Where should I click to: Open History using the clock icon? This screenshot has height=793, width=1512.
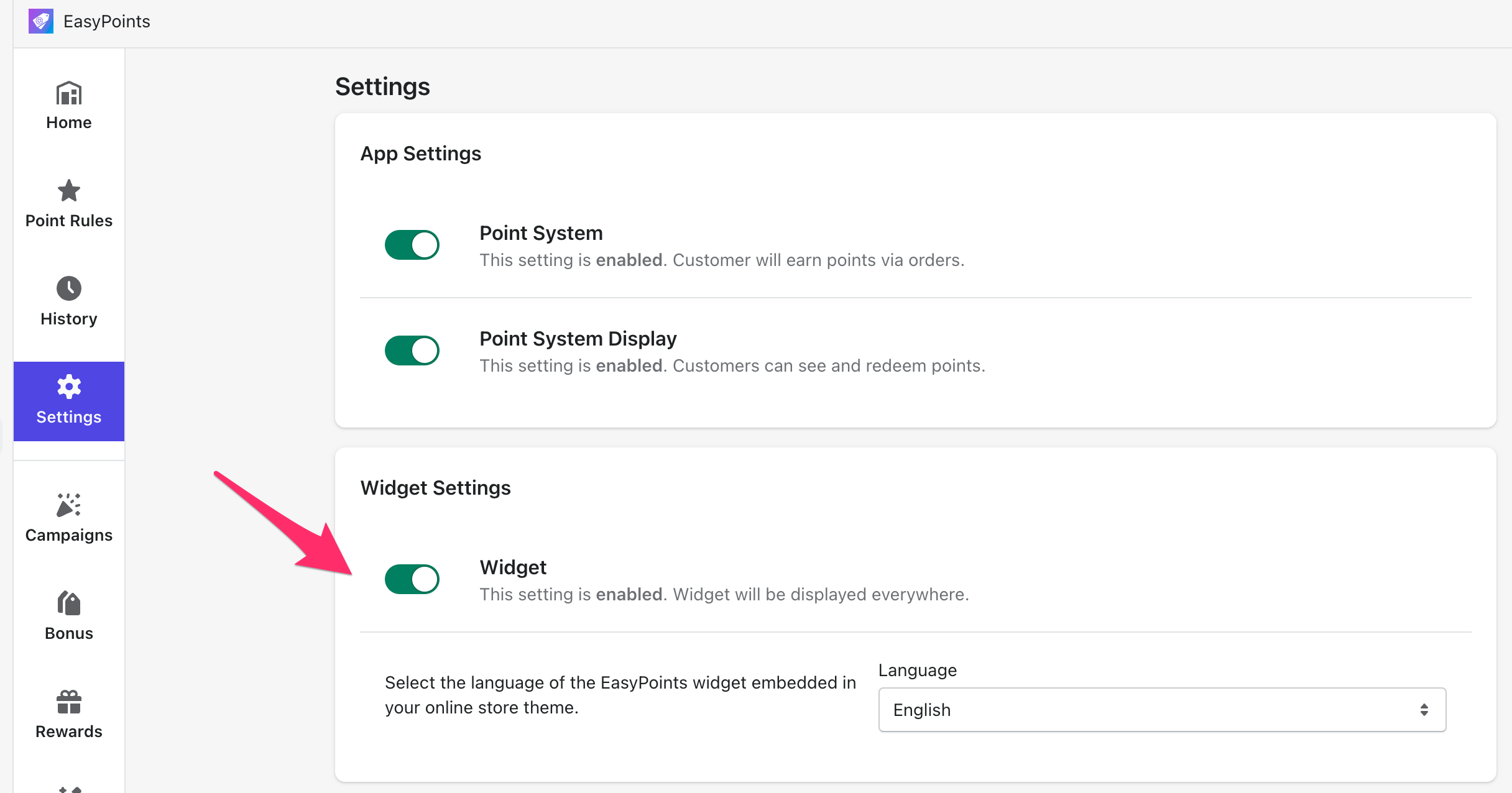tap(68, 288)
